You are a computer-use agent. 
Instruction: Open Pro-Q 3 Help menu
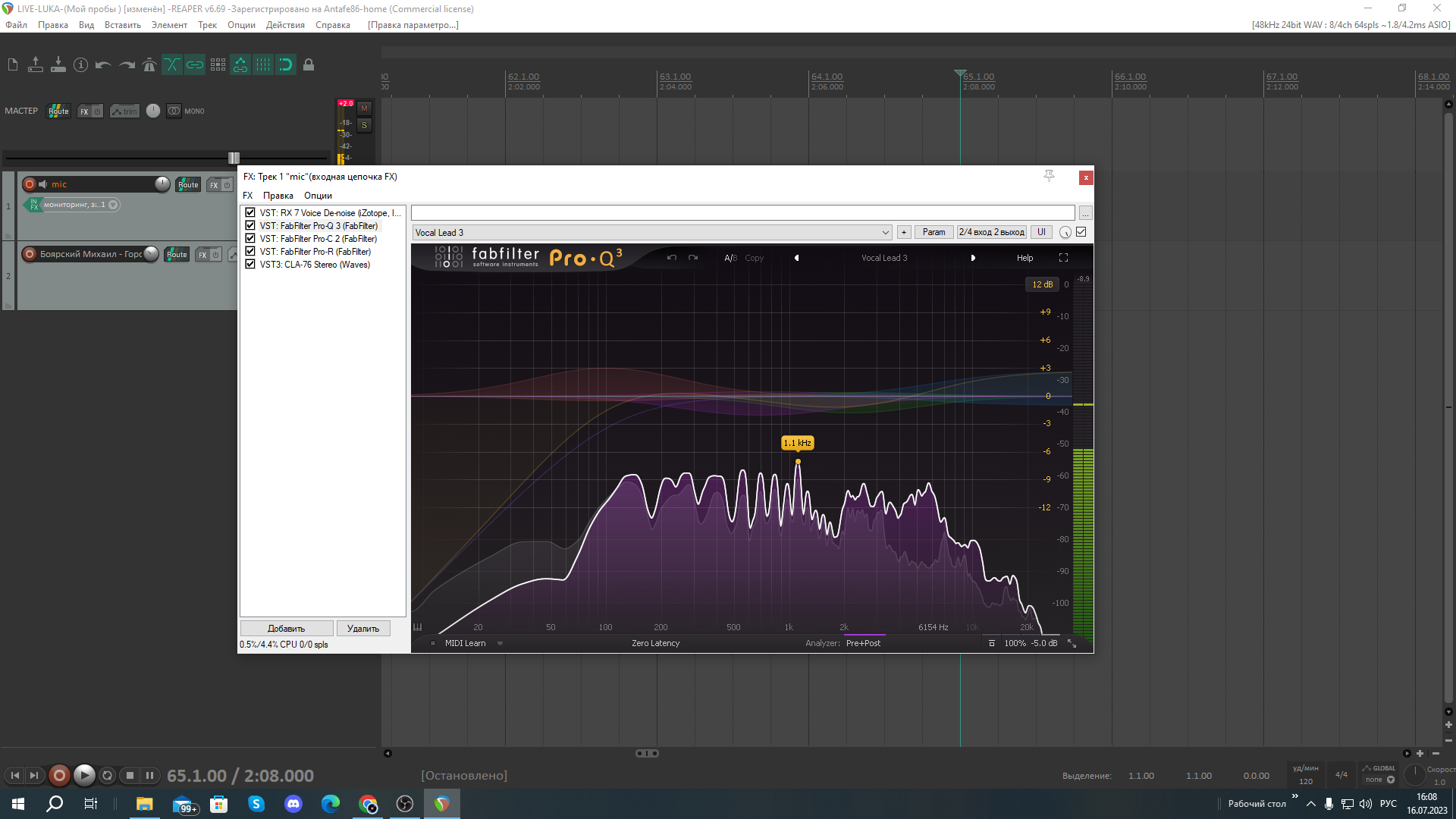tap(1025, 258)
